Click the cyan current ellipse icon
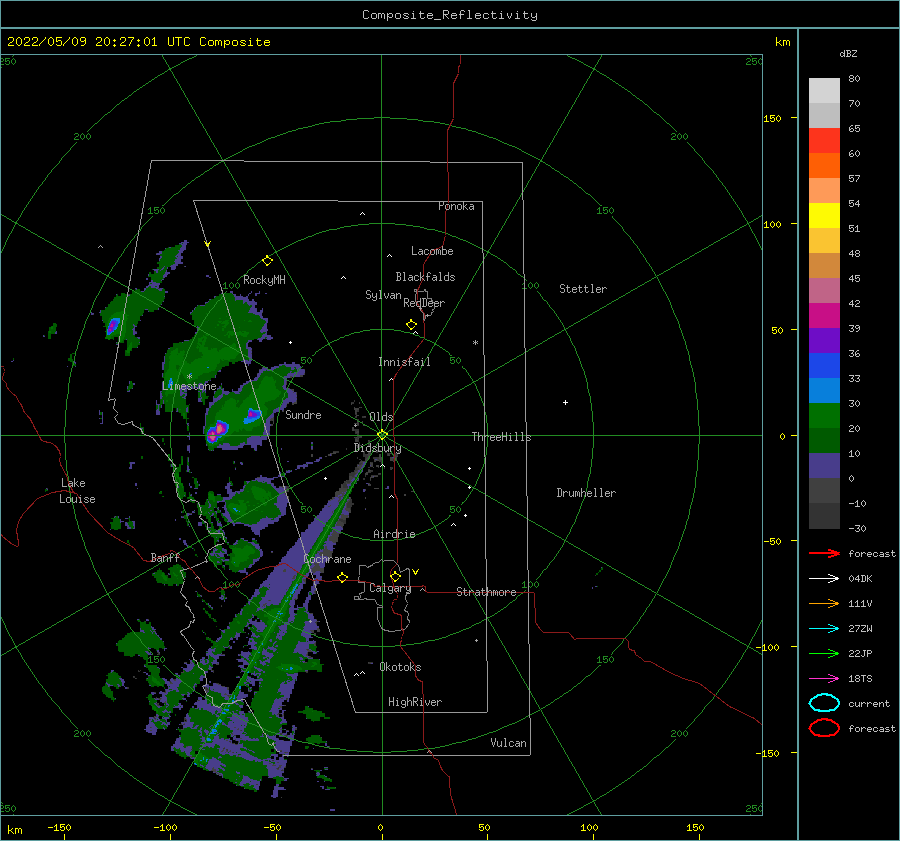The image size is (900, 841). point(824,703)
